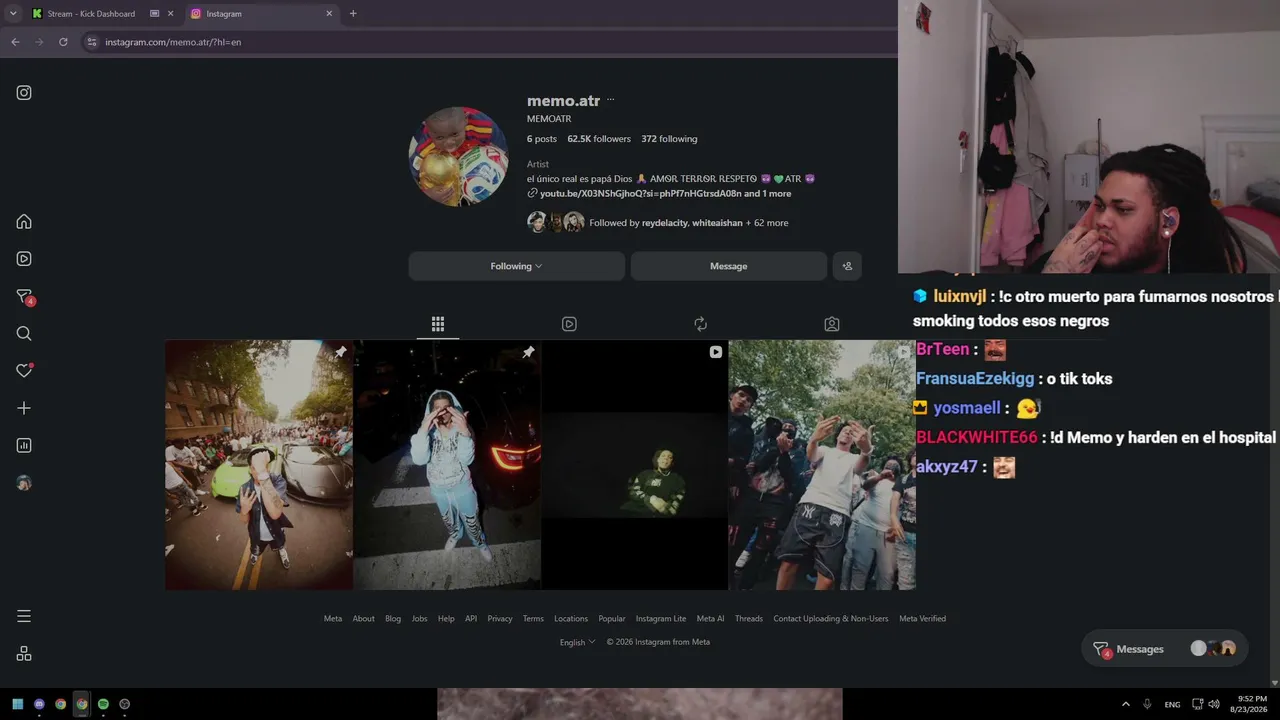The height and width of the screenshot is (720, 1280).
Task: Open Contact Uploading & Non-Users footer link
Action: 831,619
